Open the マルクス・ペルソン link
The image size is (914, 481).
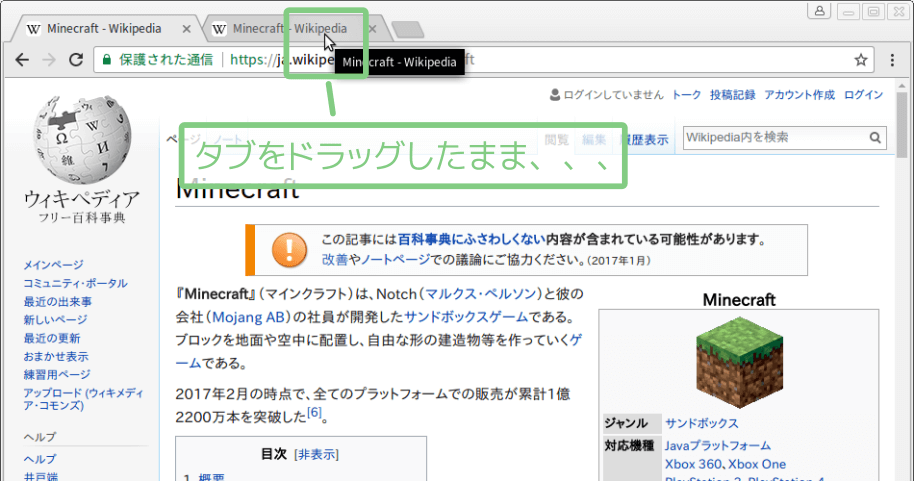[x=481, y=294]
